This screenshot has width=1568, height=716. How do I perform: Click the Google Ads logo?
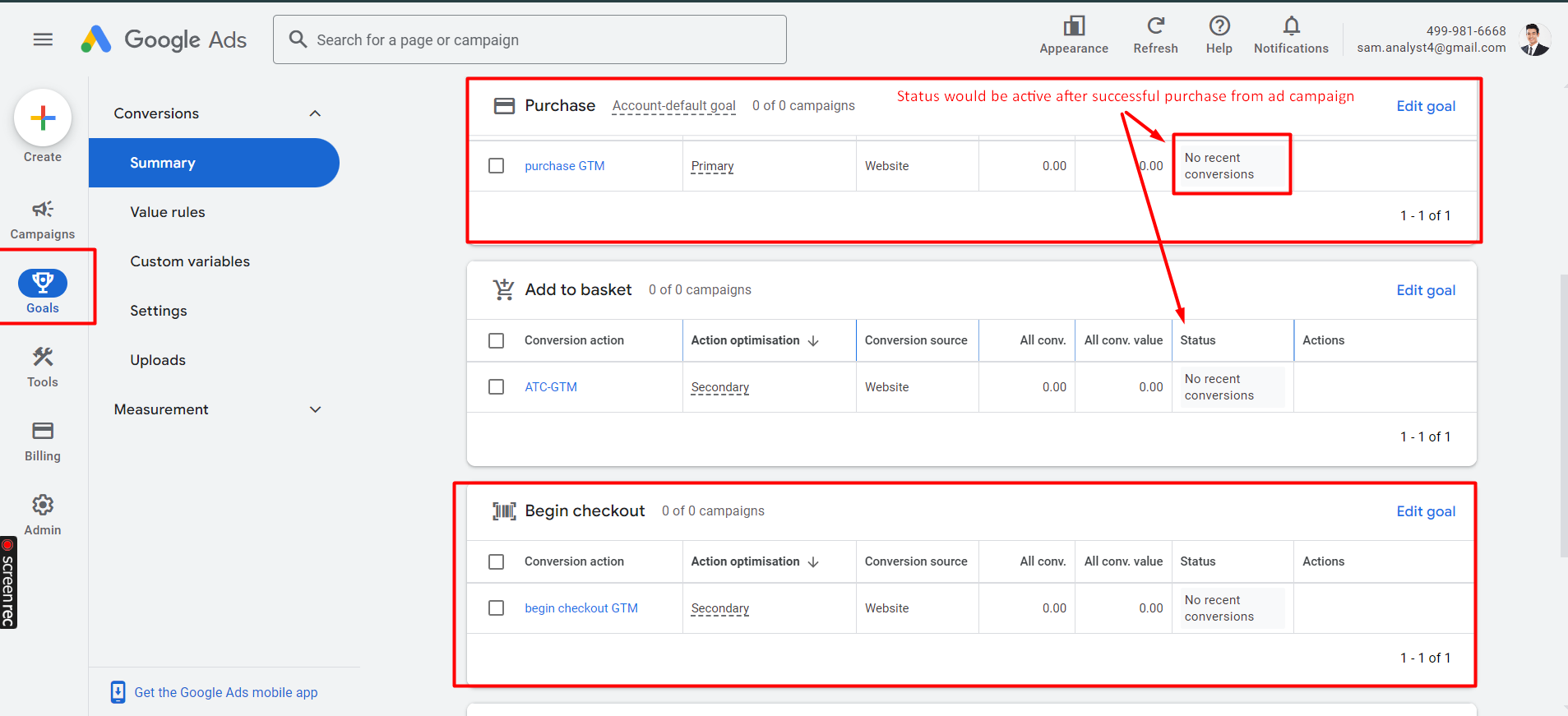point(164,39)
